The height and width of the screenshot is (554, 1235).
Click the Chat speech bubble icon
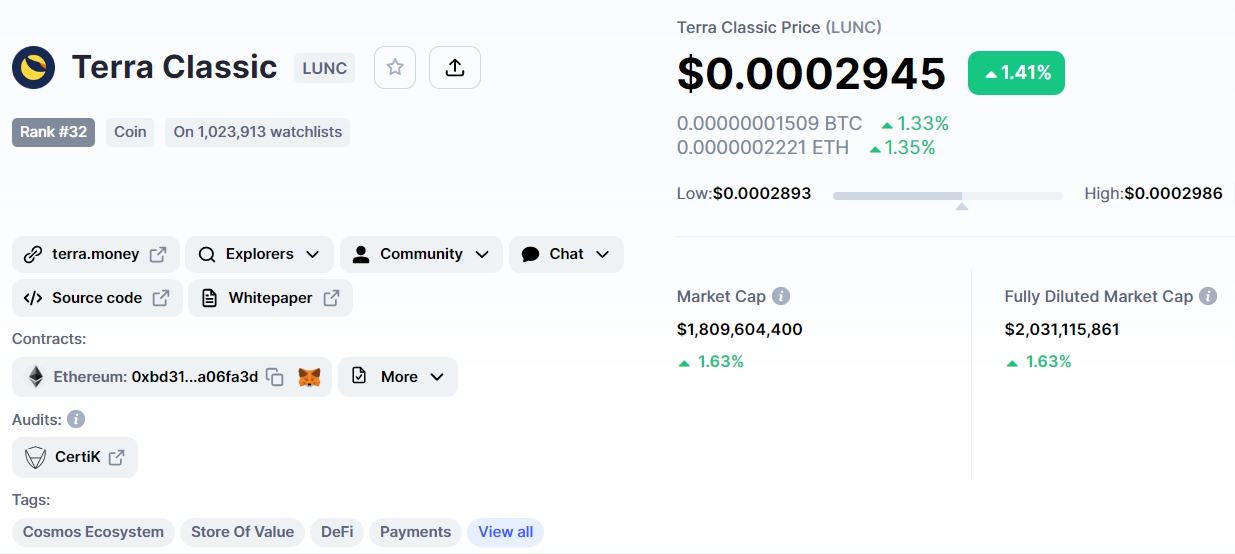click(x=531, y=254)
